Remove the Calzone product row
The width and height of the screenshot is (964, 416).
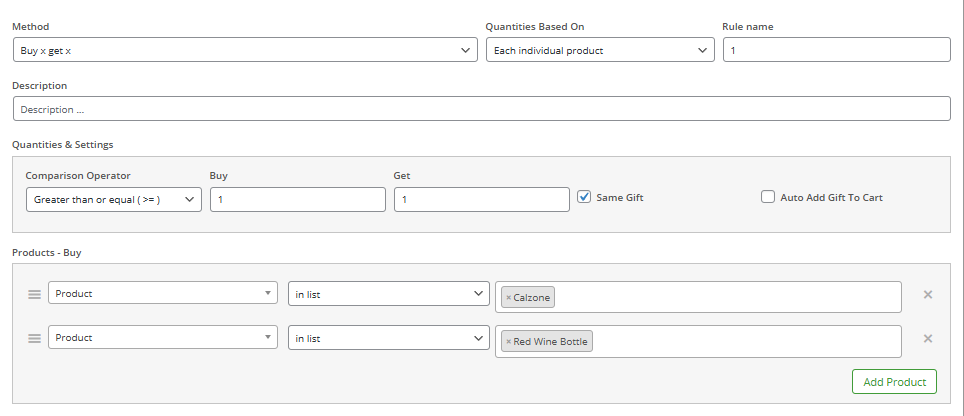click(x=928, y=294)
